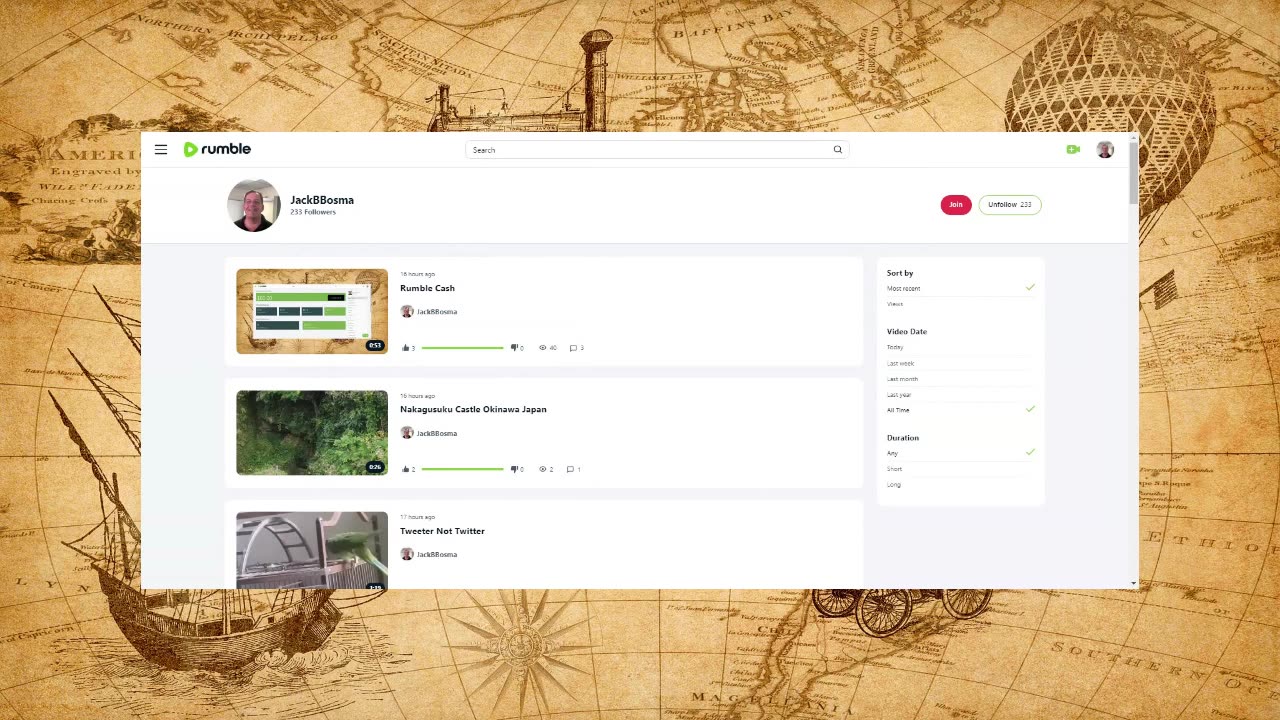Click the green upload video camera icon
Viewport: 1280px width, 720px height.
point(1073,149)
